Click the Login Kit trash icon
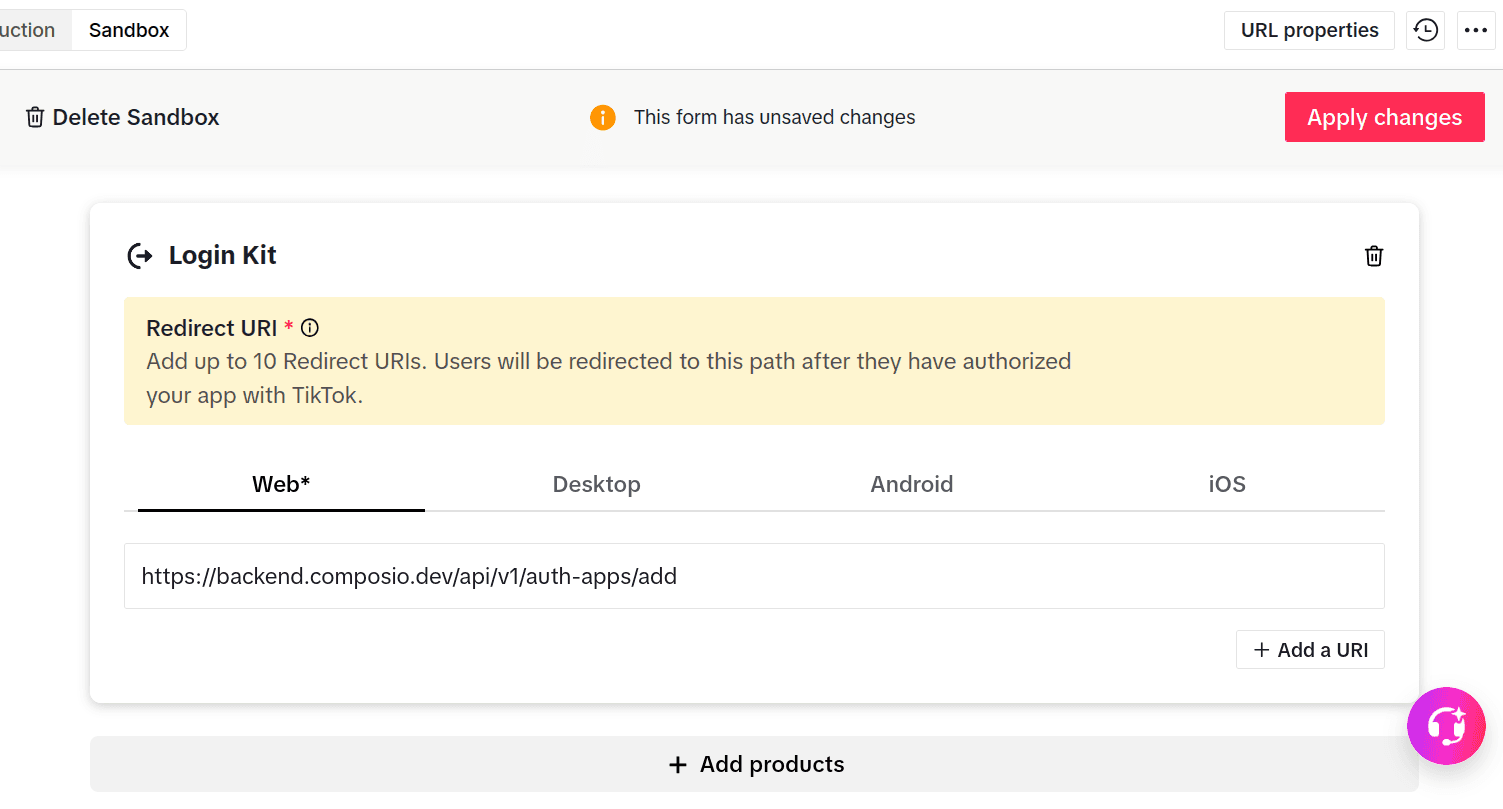1503x809 pixels. tap(1374, 256)
